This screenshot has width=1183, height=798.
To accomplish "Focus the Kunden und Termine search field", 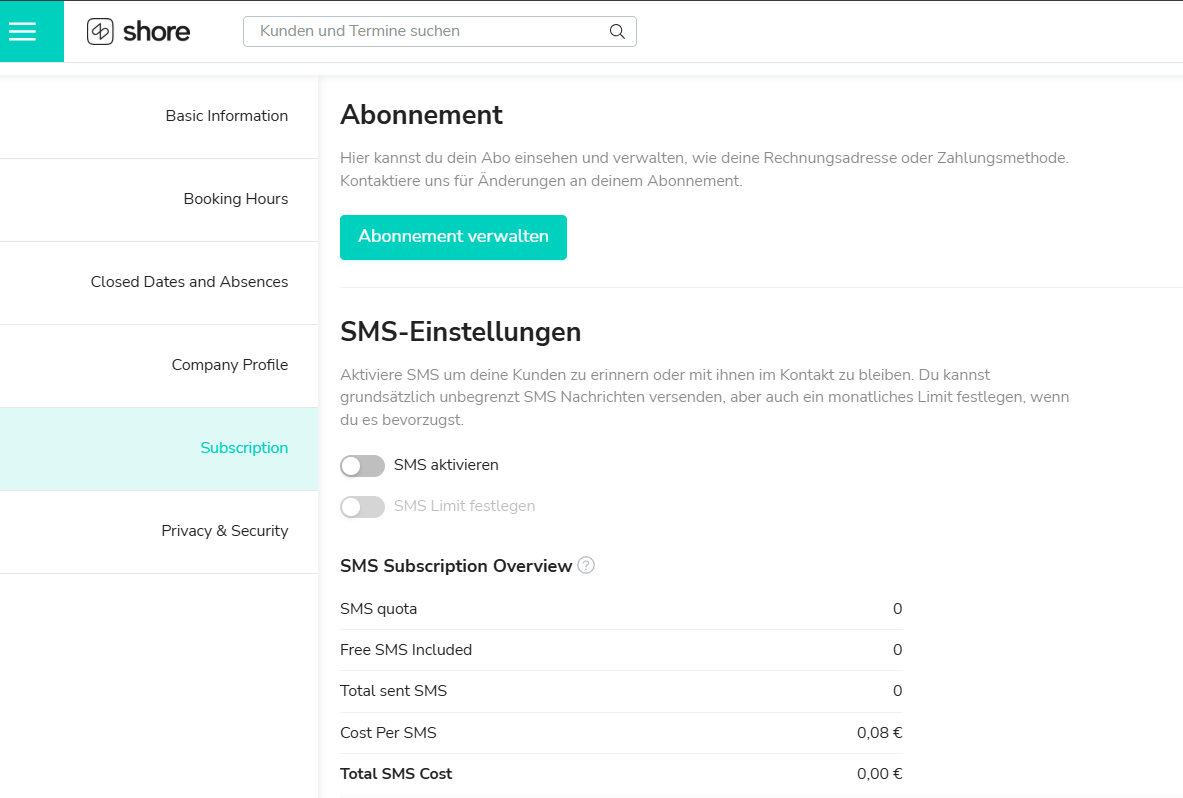I will [430, 31].
